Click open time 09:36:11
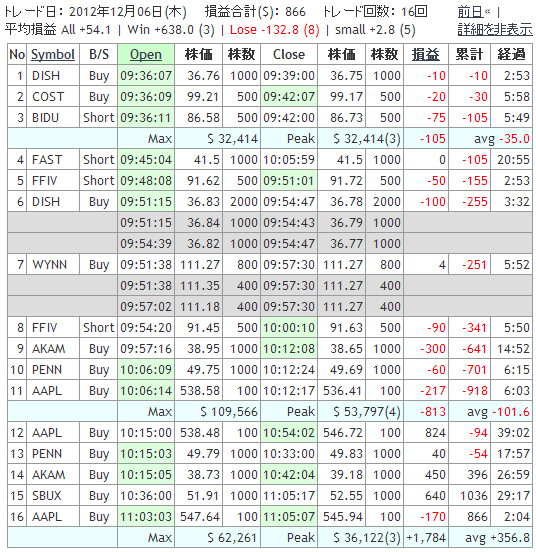536x552 pixels. pyautogui.click(x=146, y=118)
